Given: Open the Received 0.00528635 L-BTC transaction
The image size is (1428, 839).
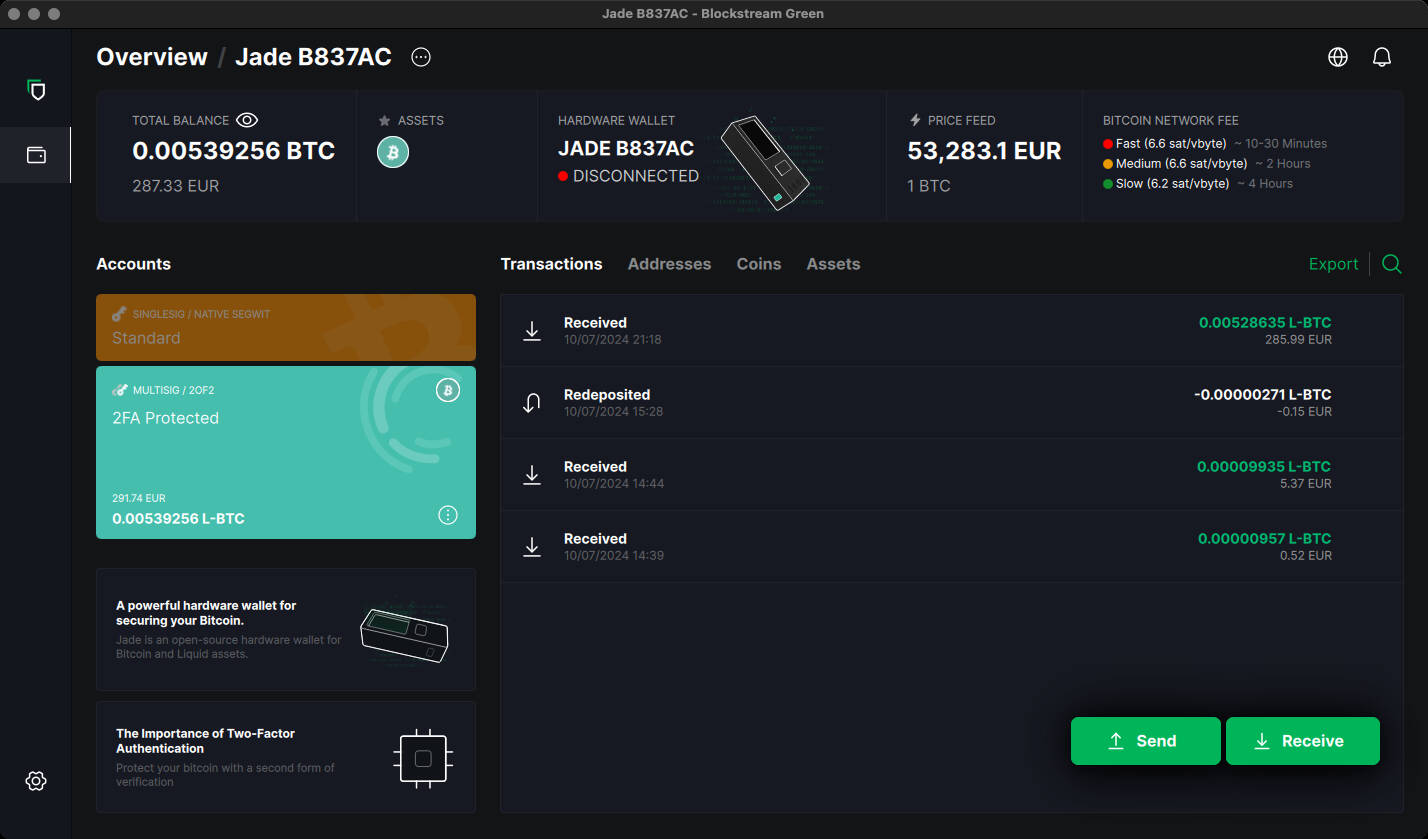Looking at the screenshot, I should [951, 331].
